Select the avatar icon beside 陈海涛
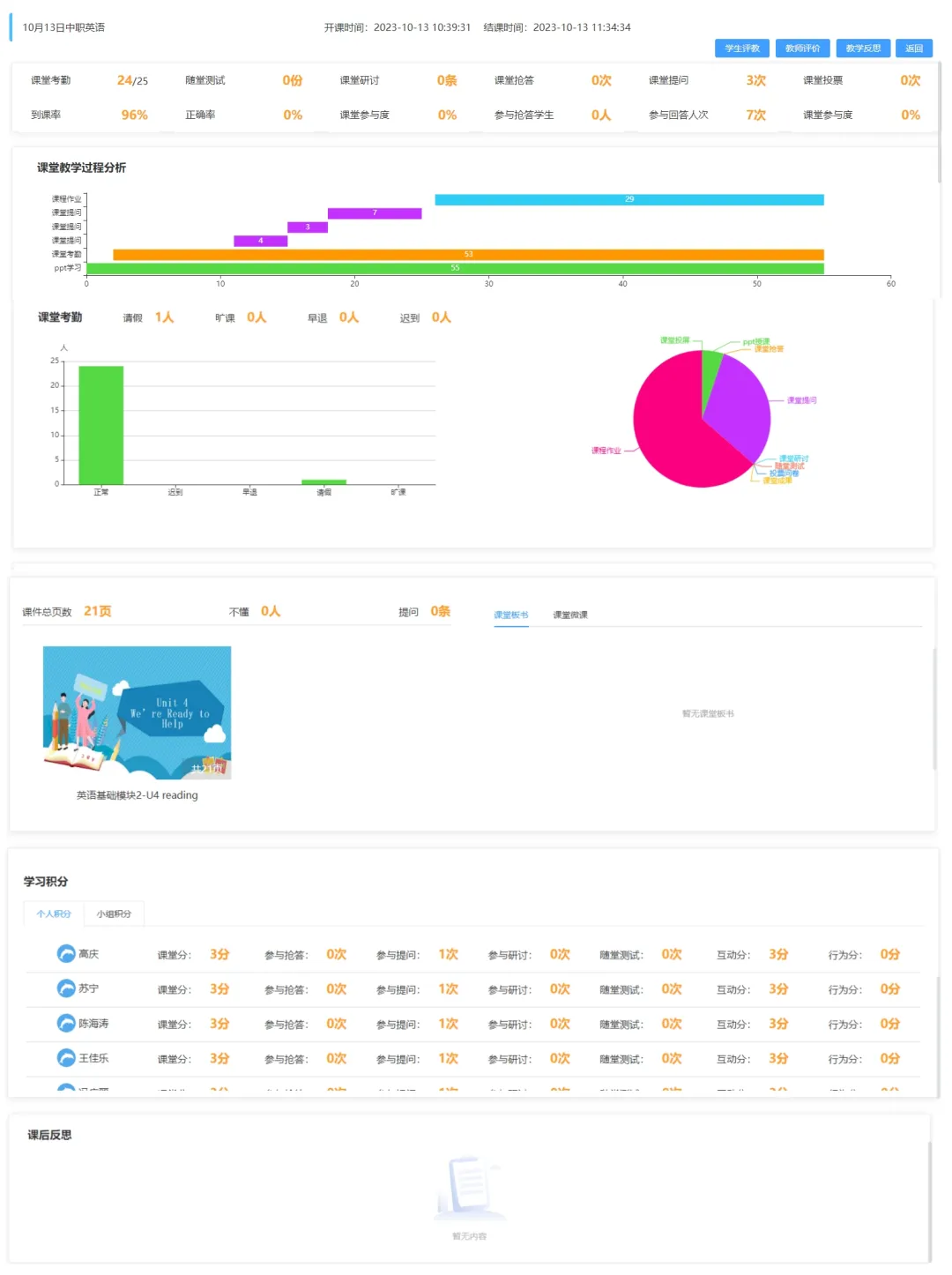952x1275 pixels. (x=66, y=1024)
